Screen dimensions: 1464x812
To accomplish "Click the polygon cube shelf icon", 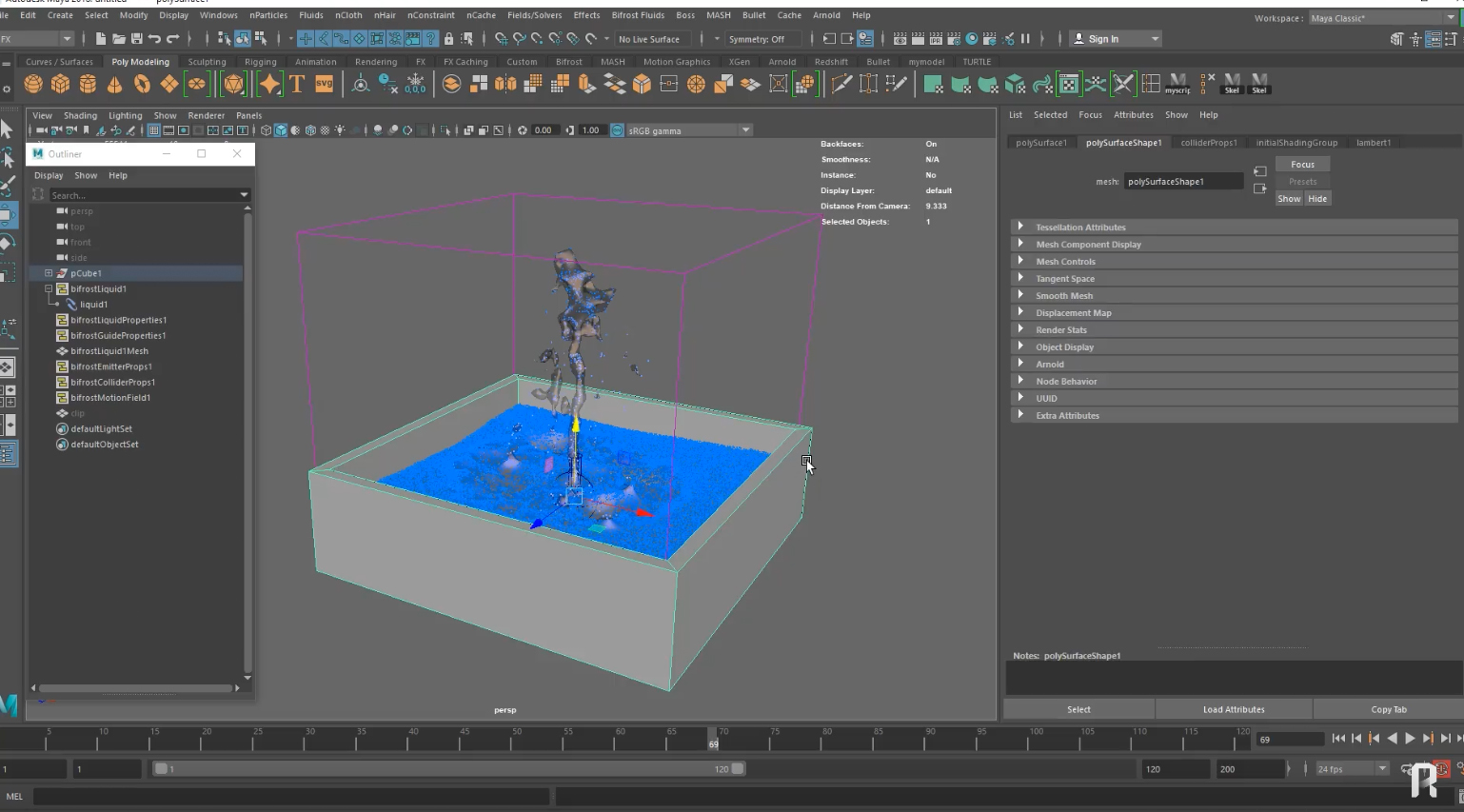I will pyautogui.click(x=60, y=85).
